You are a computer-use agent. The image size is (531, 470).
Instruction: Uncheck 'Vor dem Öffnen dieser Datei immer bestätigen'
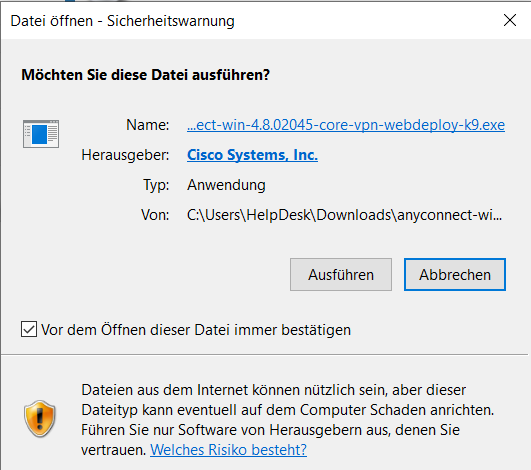pyautogui.click(x=29, y=329)
